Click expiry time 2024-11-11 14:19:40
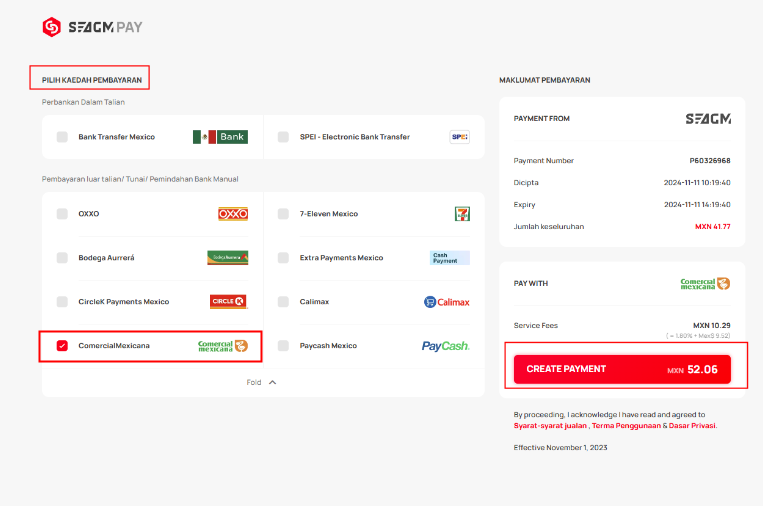Image resolution: width=763 pixels, height=506 pixels. coord(697,204)
